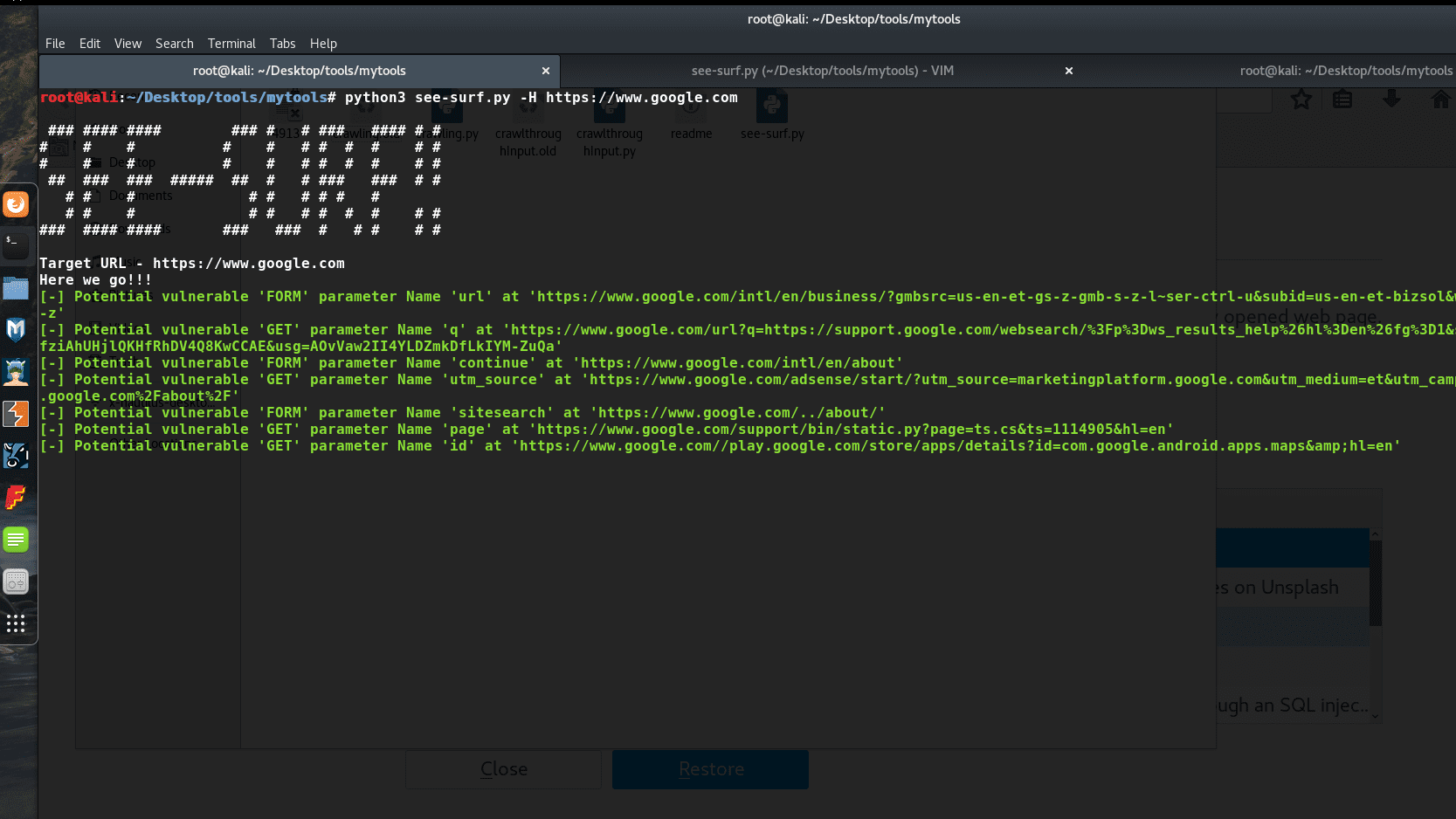Switch to first root@kali mytools tab

pyautogui.click(x=300, y=71)
